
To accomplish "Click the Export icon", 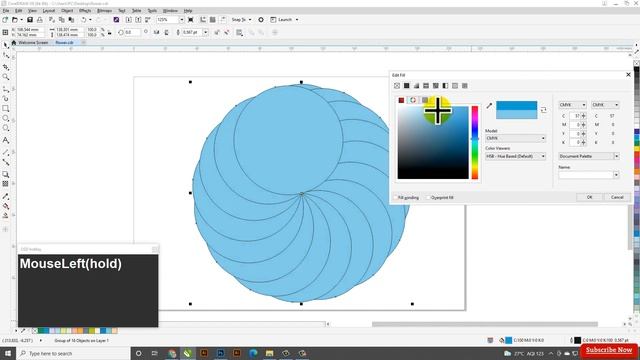I will click(x=138, y=20).
